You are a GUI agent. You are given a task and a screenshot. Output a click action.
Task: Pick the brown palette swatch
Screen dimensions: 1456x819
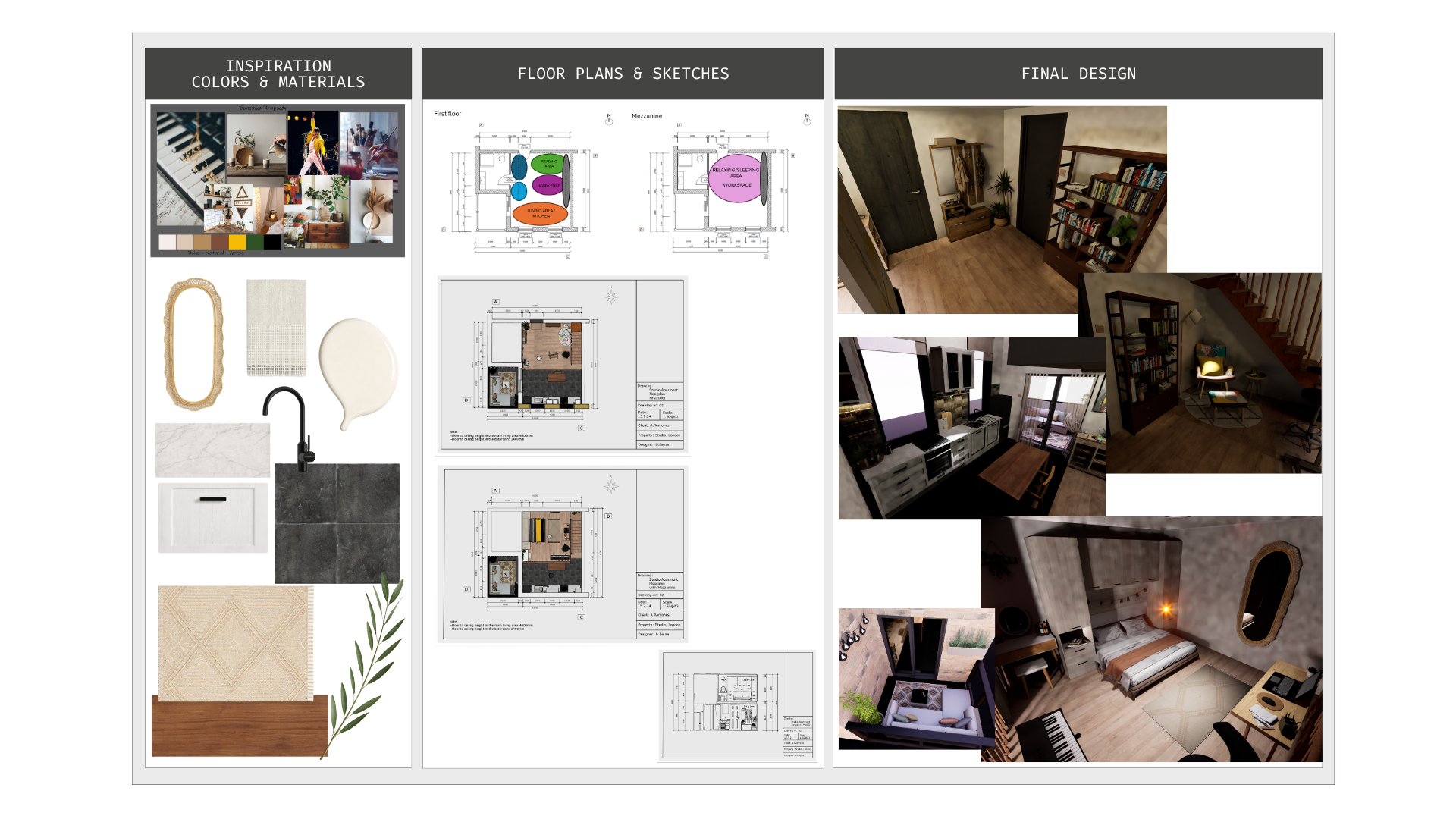coord(220,243)
